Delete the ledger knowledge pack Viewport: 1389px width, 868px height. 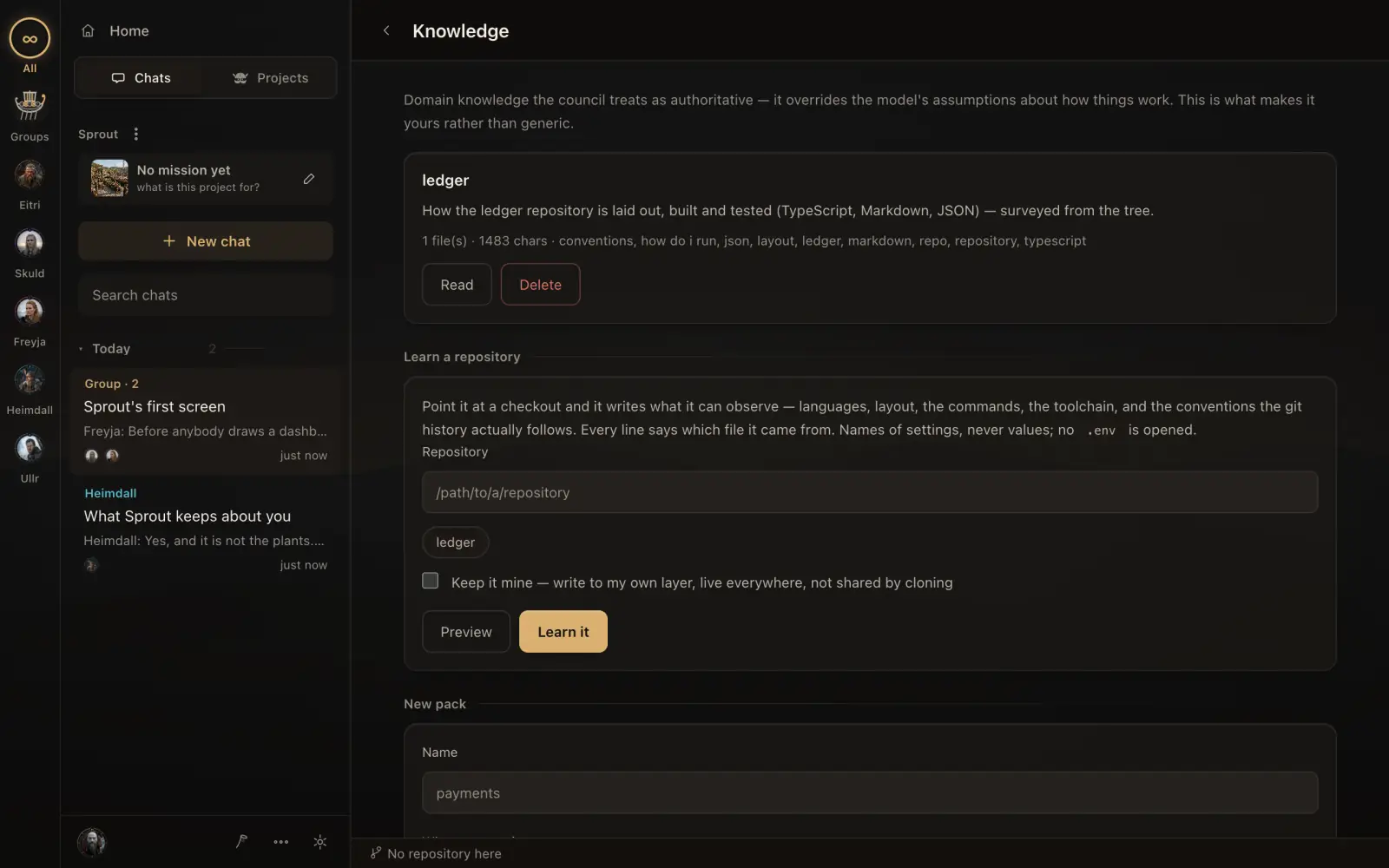(x=540, y=285)
